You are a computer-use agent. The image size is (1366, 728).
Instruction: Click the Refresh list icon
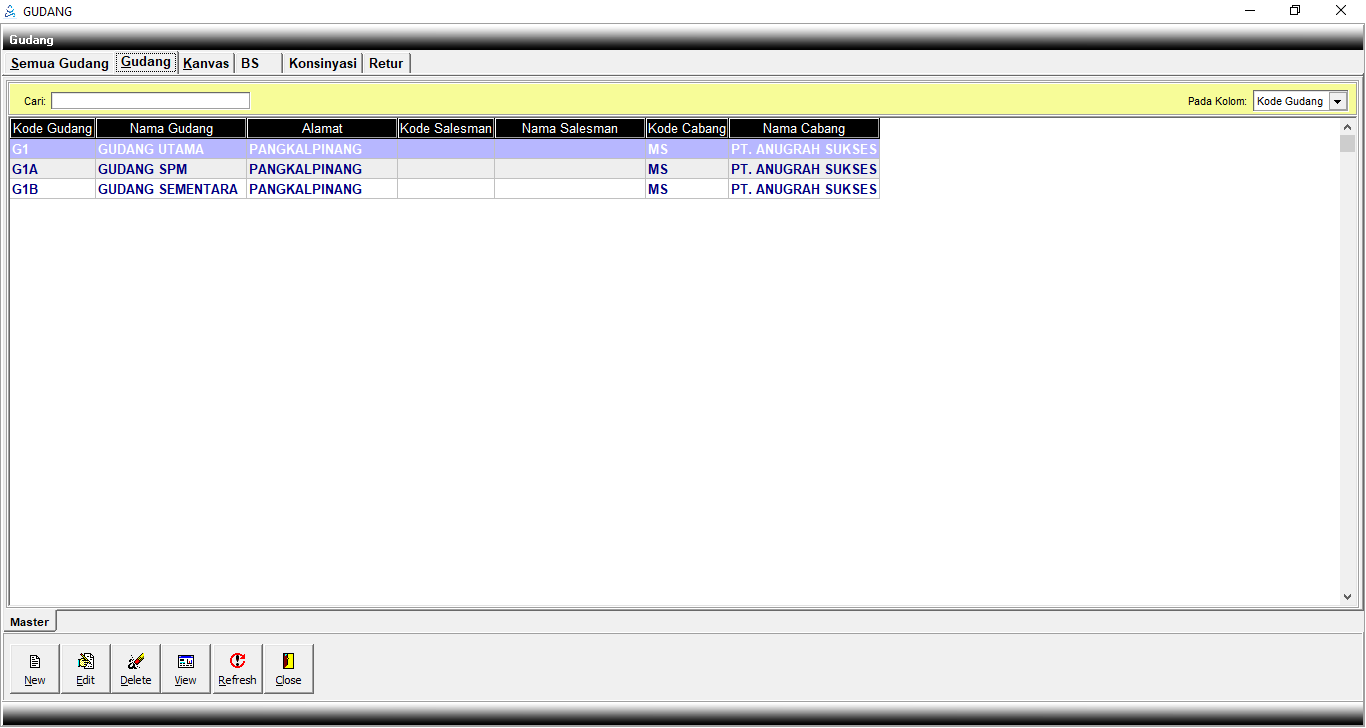pyautogui.click(x=237, y=662)
